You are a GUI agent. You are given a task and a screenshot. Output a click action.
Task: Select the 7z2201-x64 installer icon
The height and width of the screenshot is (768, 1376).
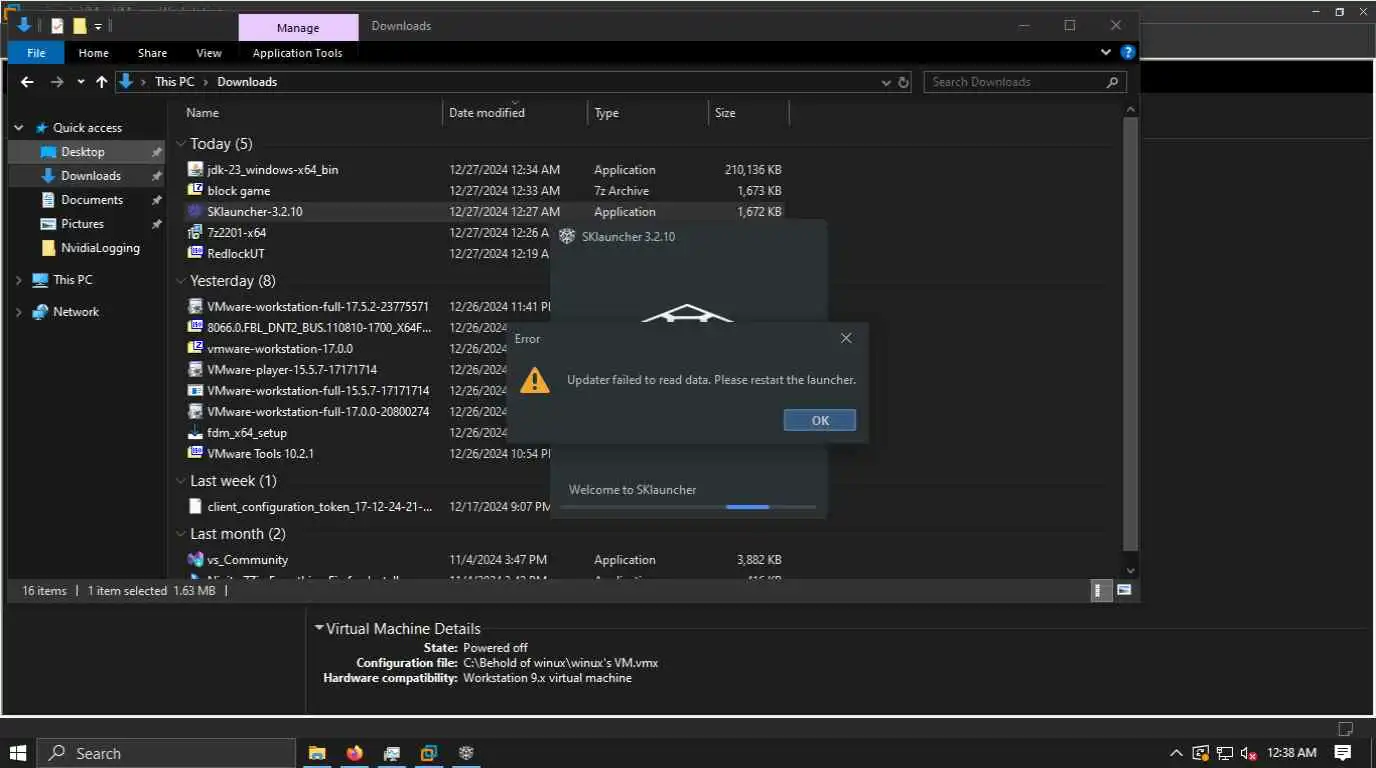(196, 233)
